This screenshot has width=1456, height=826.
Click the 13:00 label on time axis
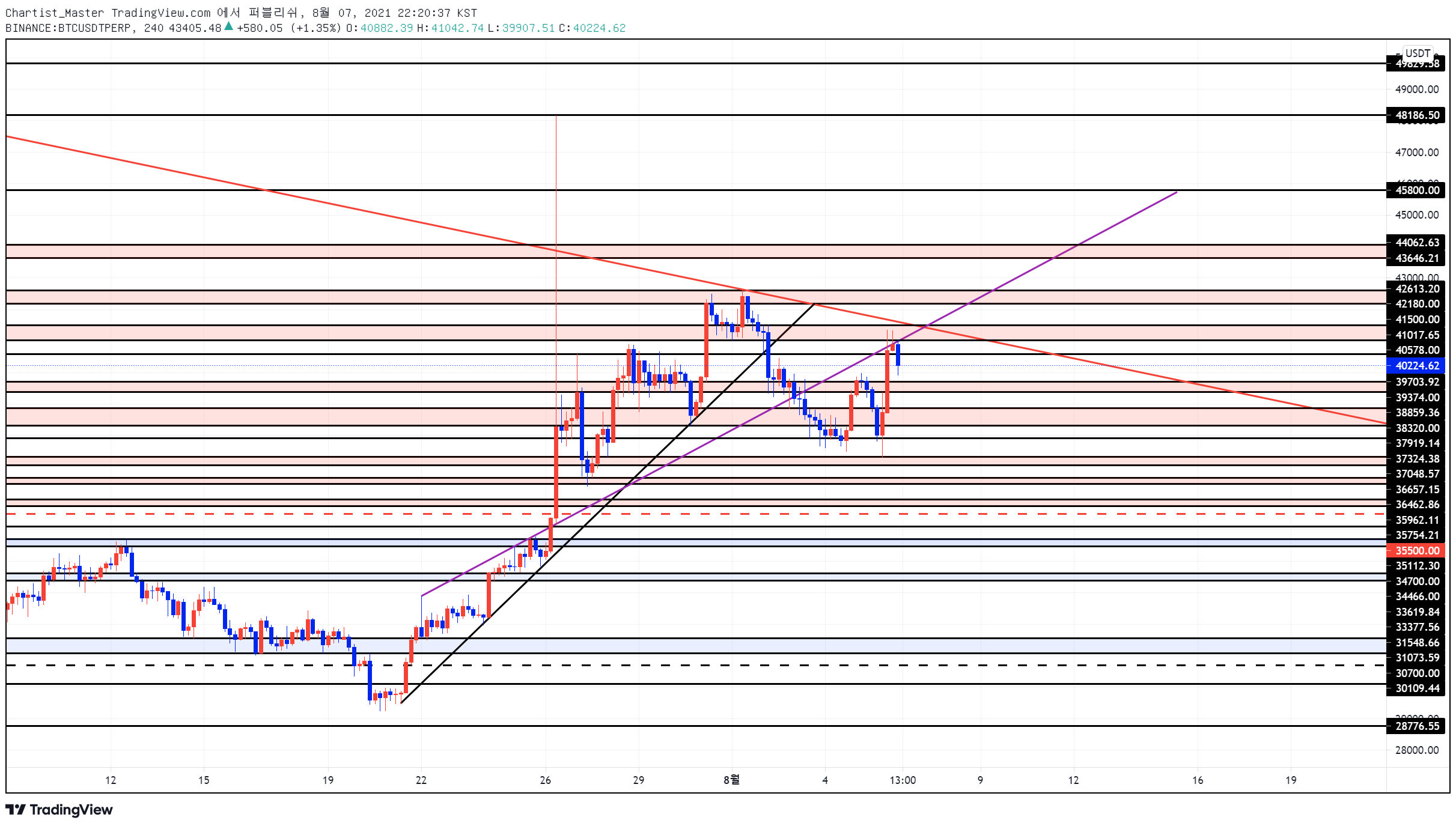(903, 780)
